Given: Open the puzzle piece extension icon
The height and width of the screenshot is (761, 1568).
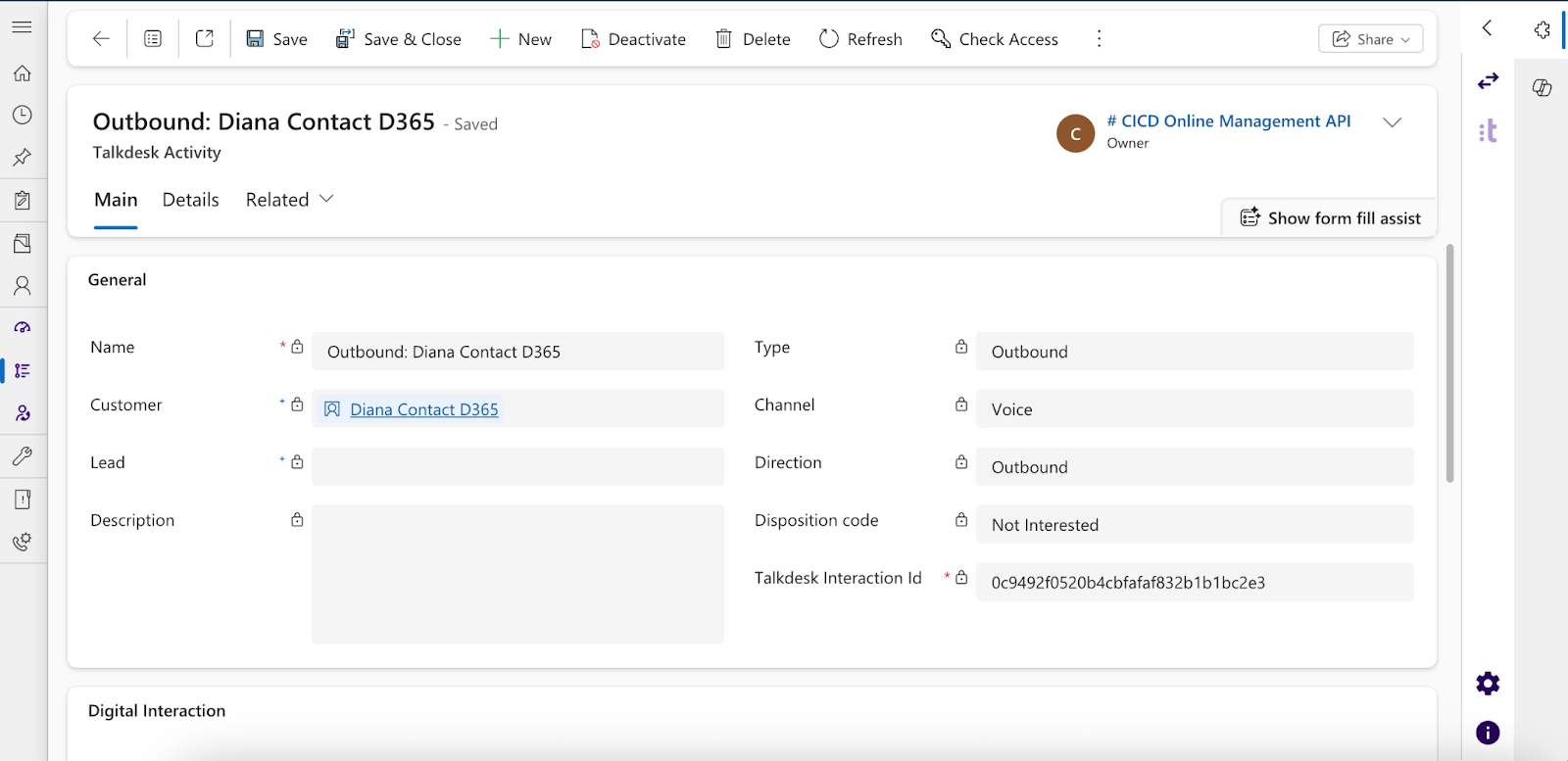Looking at the screenshot, I should pyautogui.click(x=1542, y=29).
